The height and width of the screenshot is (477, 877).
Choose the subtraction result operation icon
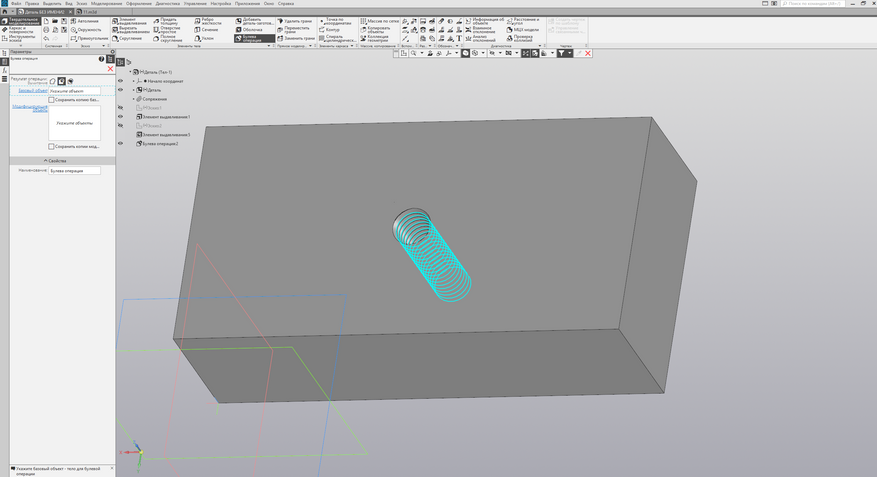(62, 82)
